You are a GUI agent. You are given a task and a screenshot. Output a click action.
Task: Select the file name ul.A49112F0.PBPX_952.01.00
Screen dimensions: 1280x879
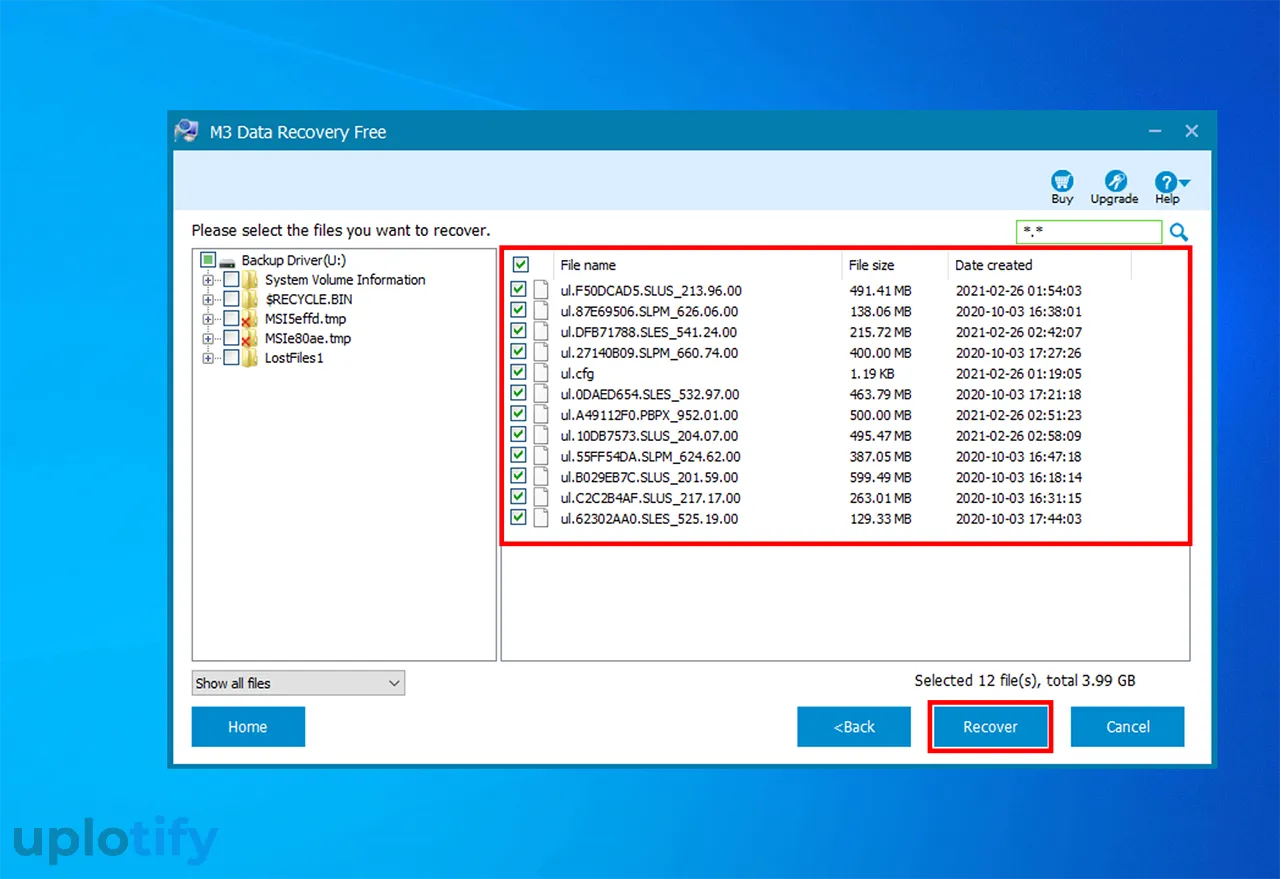point(649,414)
